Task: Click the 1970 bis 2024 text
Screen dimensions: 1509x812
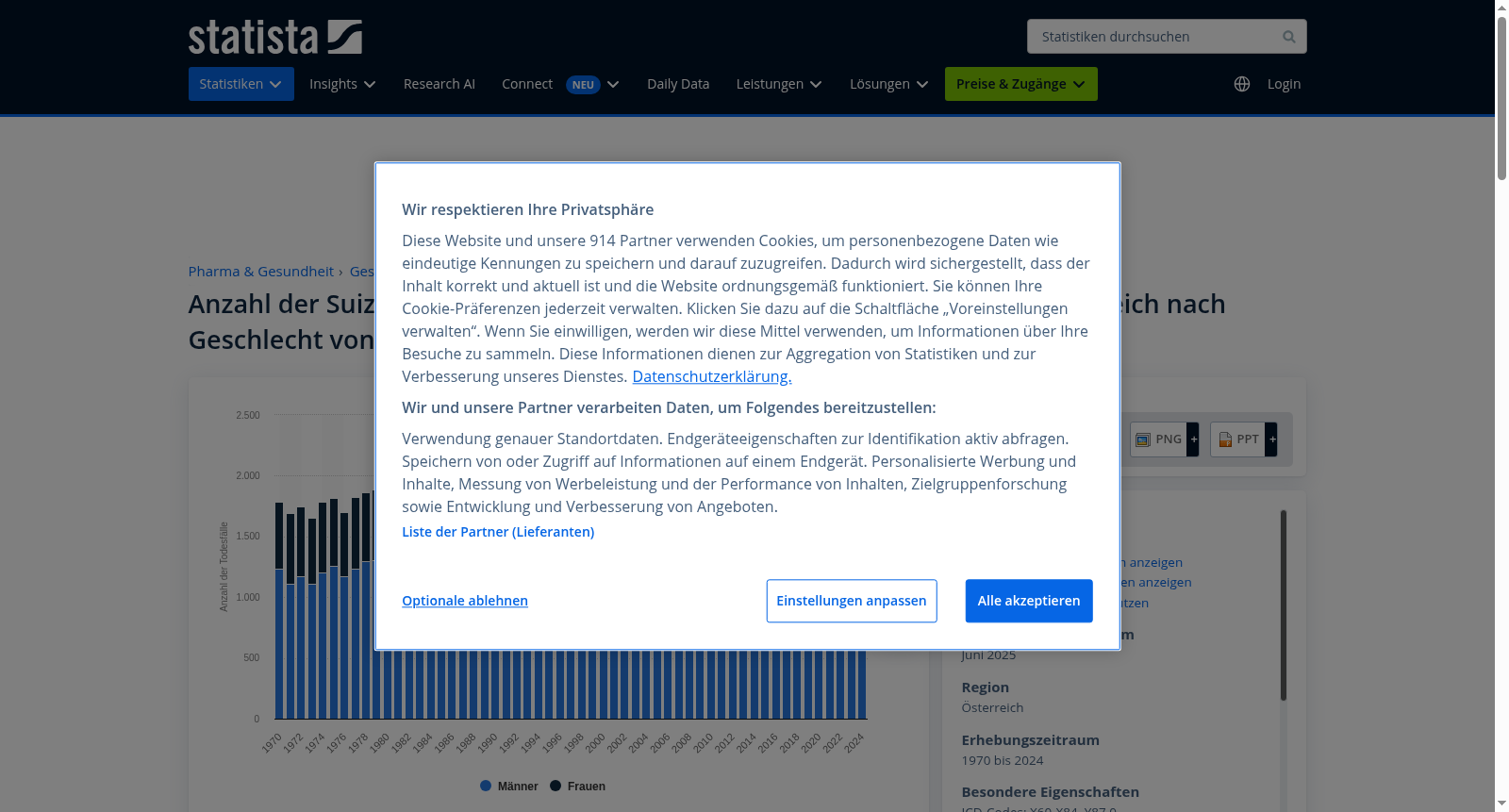Action: pos(1003,760)
